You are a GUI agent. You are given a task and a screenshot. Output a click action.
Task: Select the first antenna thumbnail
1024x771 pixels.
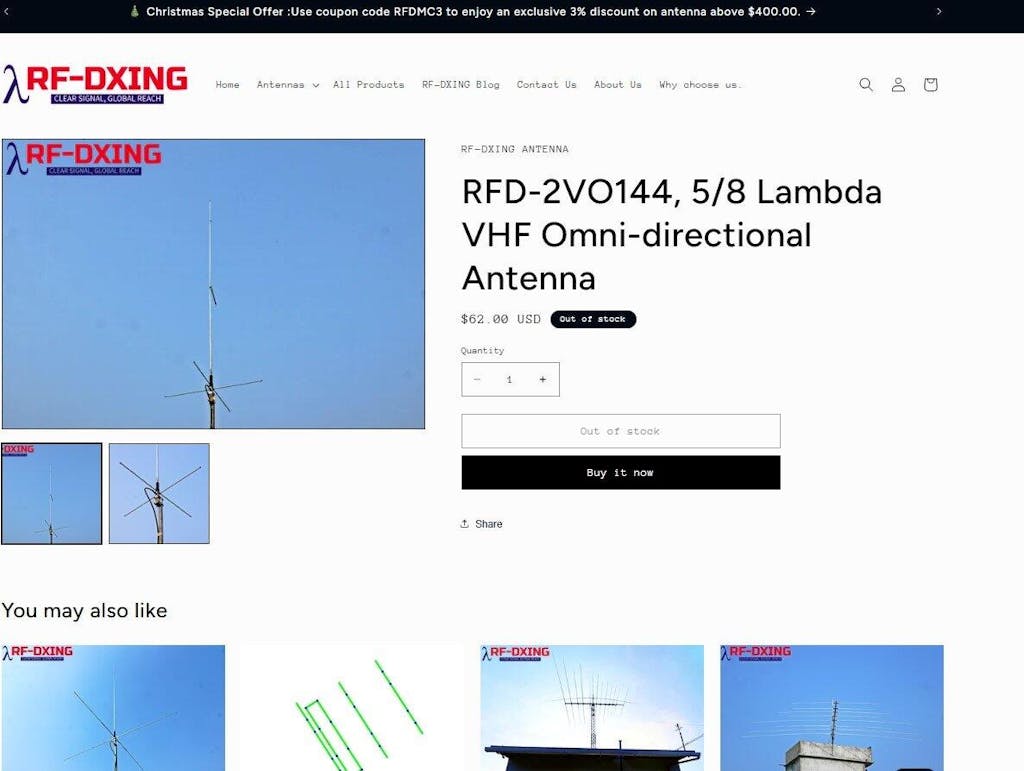click(52, 494)
